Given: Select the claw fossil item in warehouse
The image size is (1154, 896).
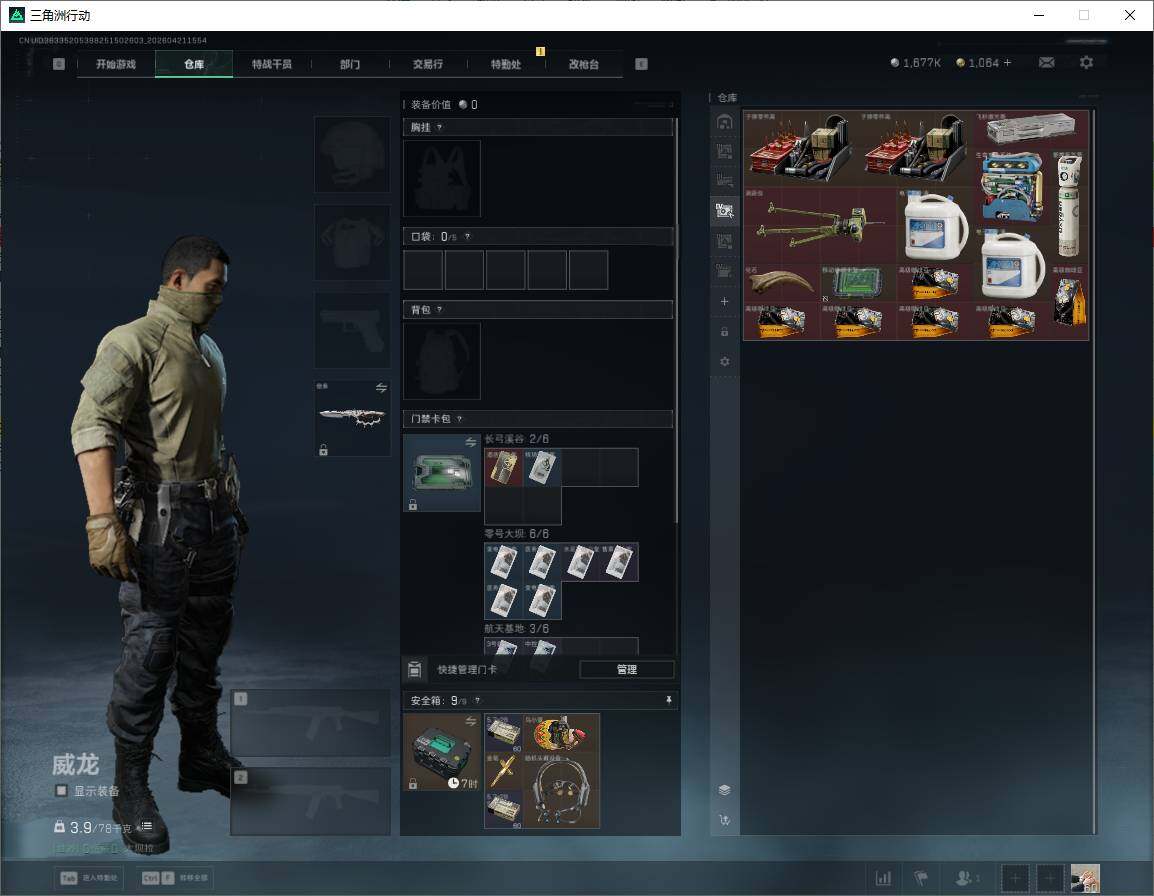Looking at the screenshot, I should click(x=782, y=283).
